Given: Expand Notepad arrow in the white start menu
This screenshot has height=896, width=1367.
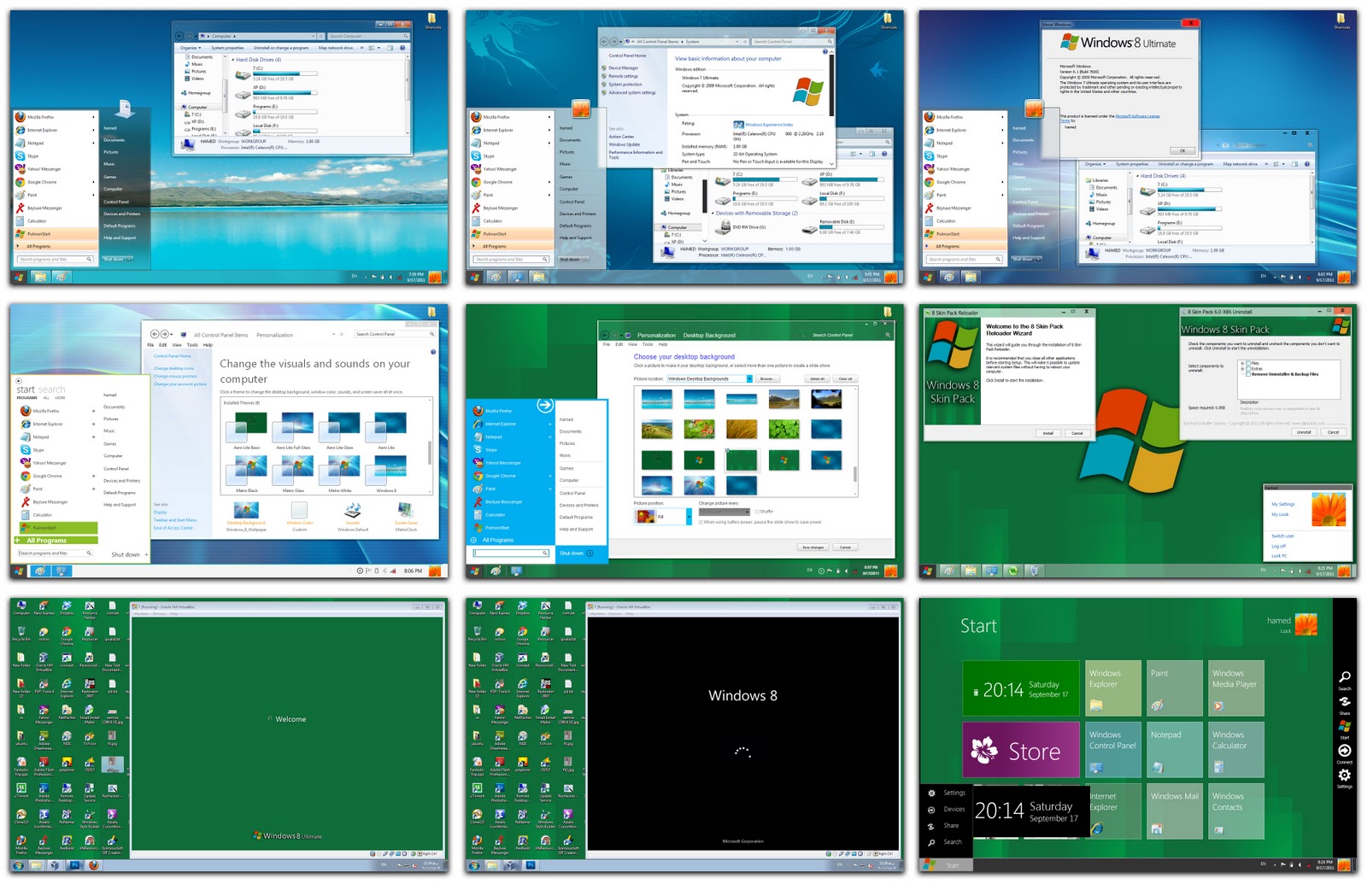Looking at the screenshot, I should [94, 436].
